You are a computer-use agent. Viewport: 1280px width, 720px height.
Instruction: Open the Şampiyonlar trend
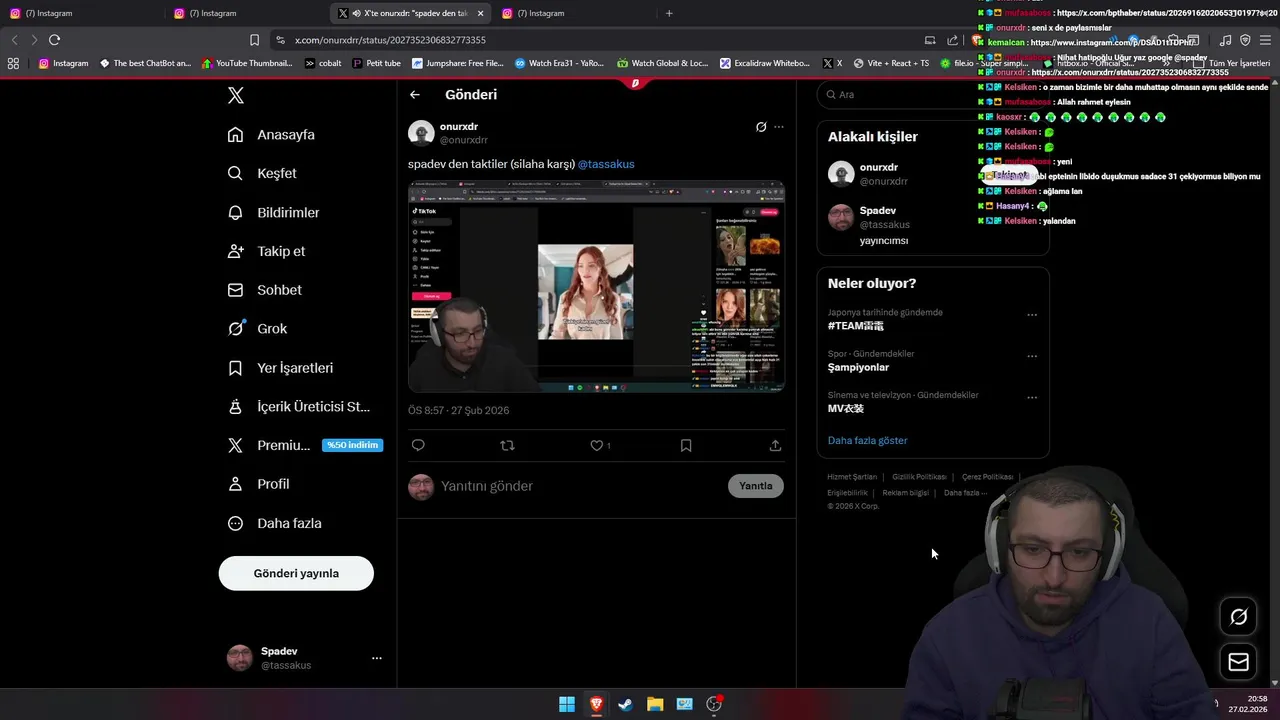coord(858,367)
